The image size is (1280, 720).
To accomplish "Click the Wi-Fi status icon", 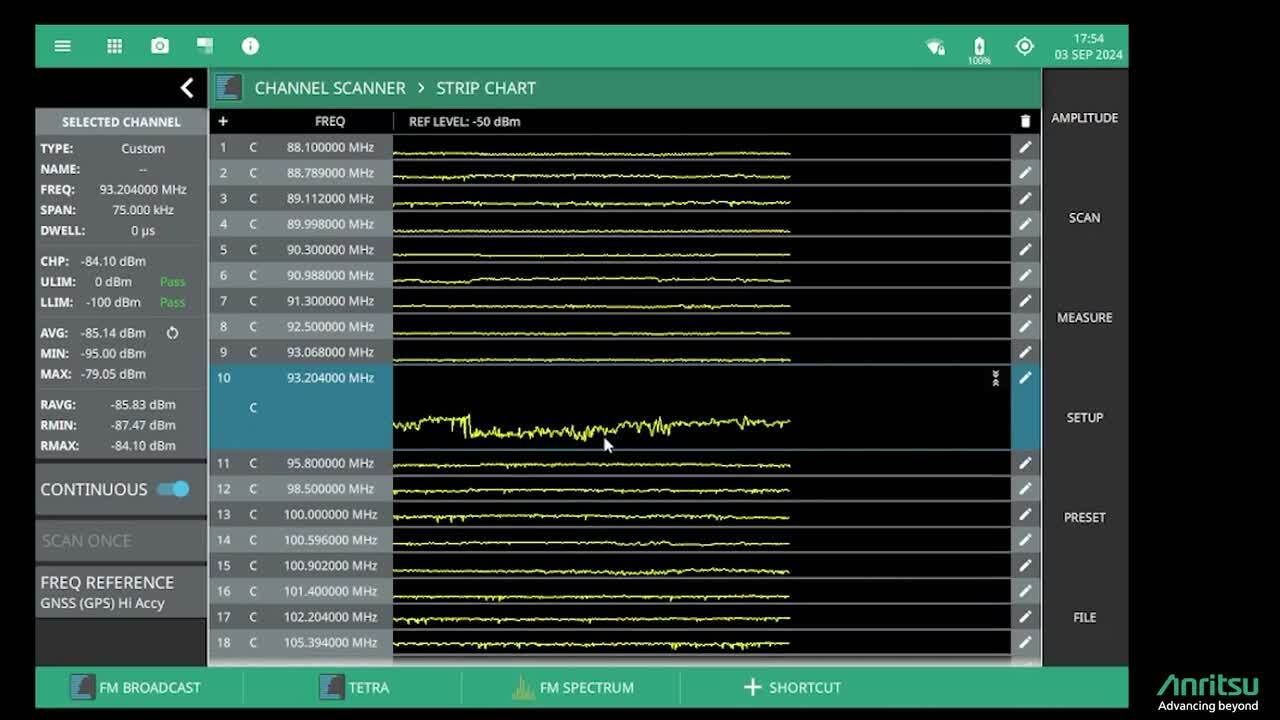I will [935, 46].
